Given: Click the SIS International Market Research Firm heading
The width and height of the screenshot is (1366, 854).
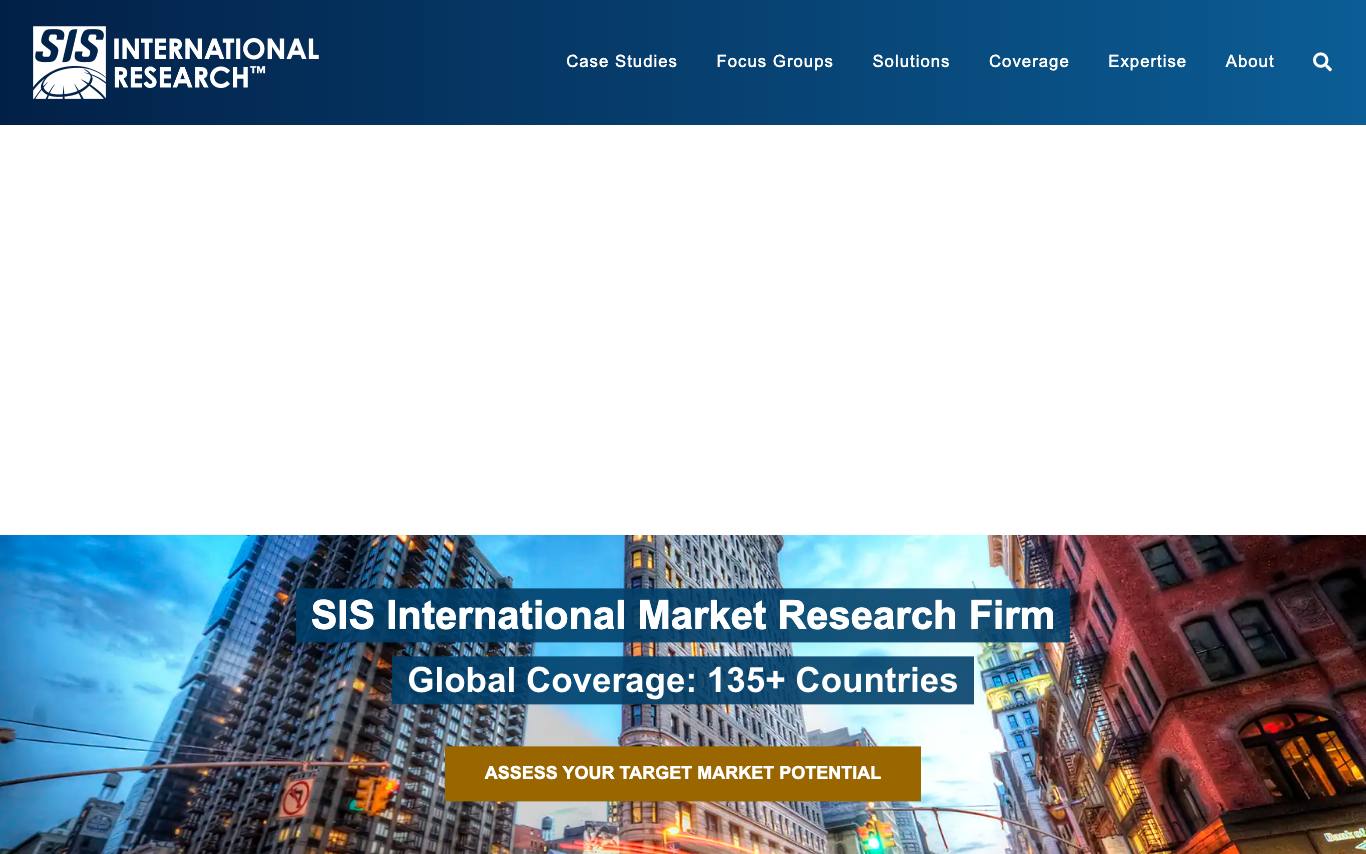Looking at the screenshot, I should [x=683, y=615].
